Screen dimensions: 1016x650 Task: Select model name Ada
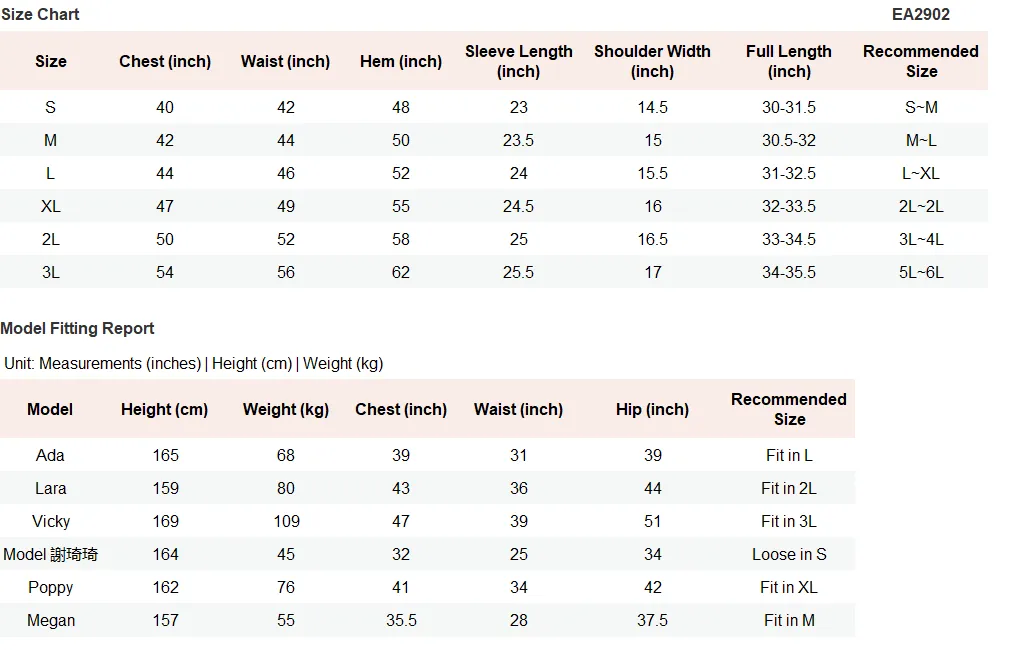[50, 456]
